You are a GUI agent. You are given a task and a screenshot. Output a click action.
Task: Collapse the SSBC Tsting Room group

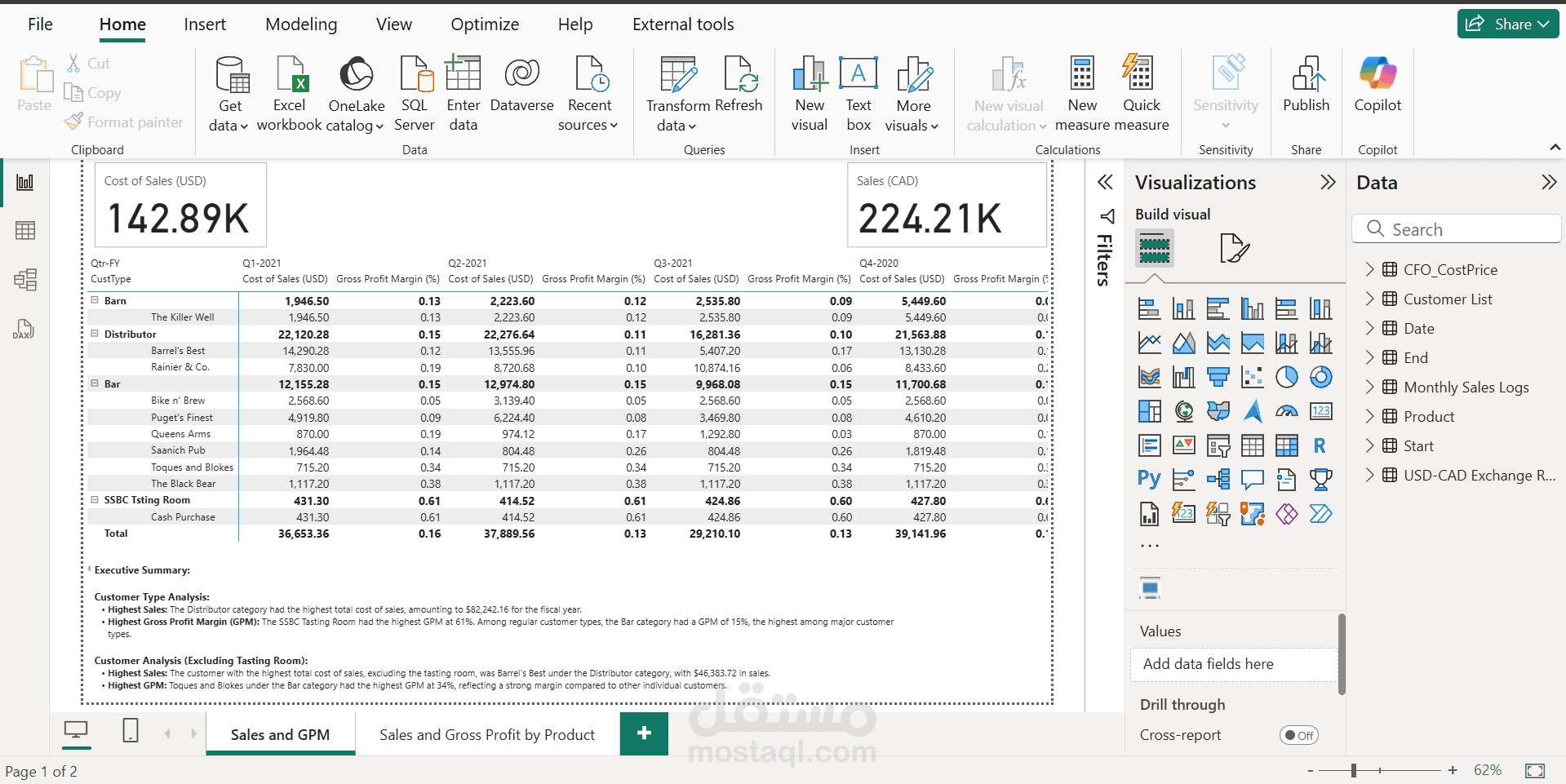tap(95, 499)
